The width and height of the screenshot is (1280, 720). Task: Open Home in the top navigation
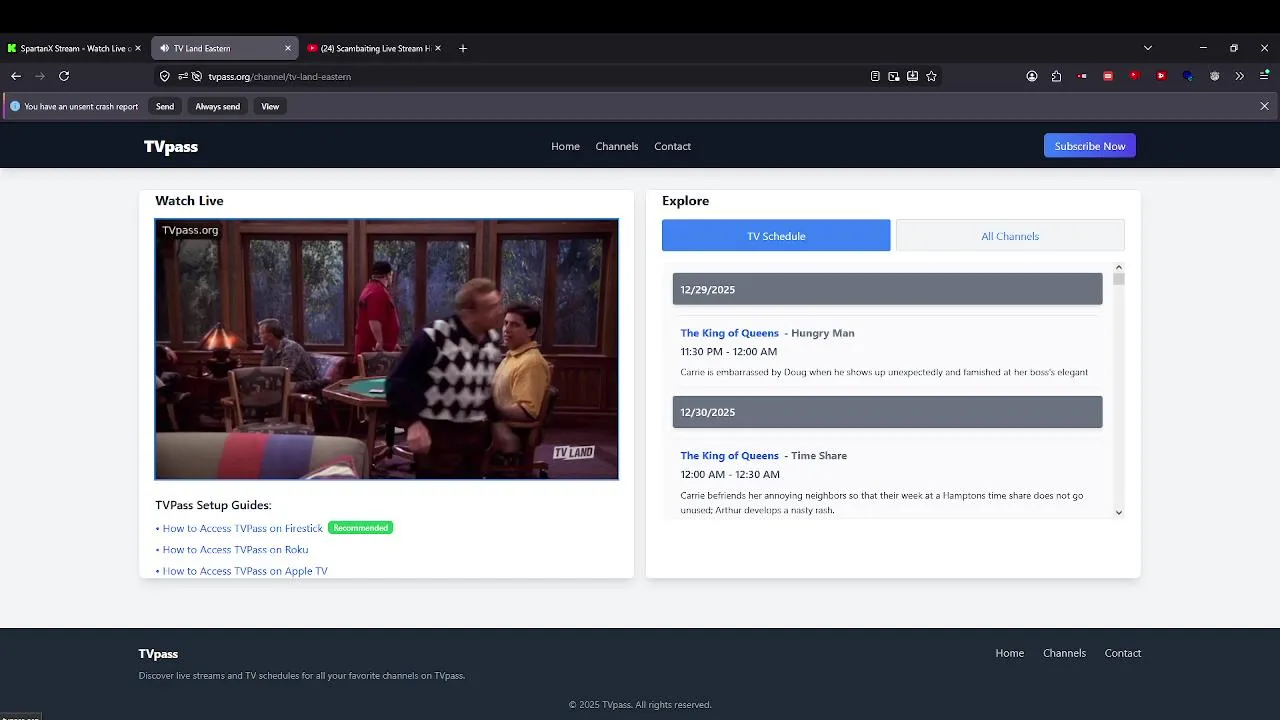[565, 146]
